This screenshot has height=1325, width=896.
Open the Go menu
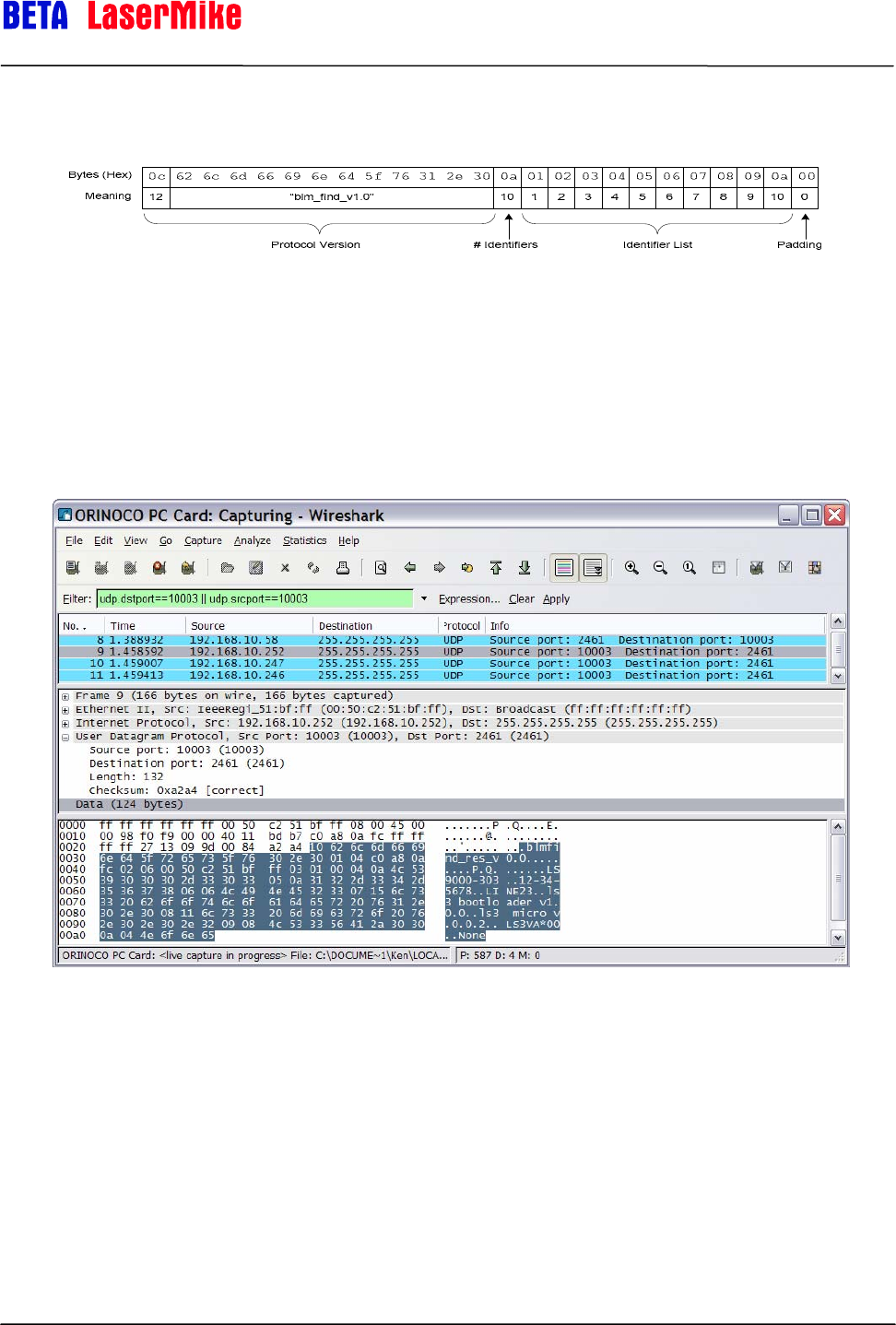(x=166, y=541)
